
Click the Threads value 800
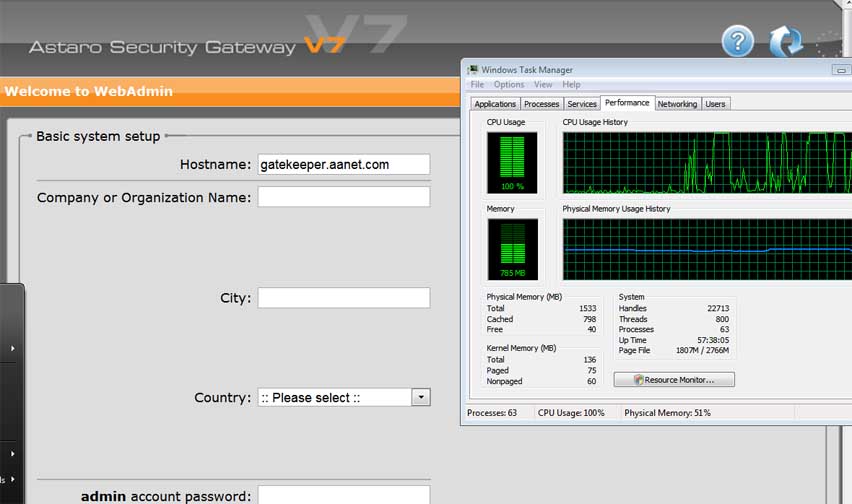pyautogui.click(x=722, y=319)
